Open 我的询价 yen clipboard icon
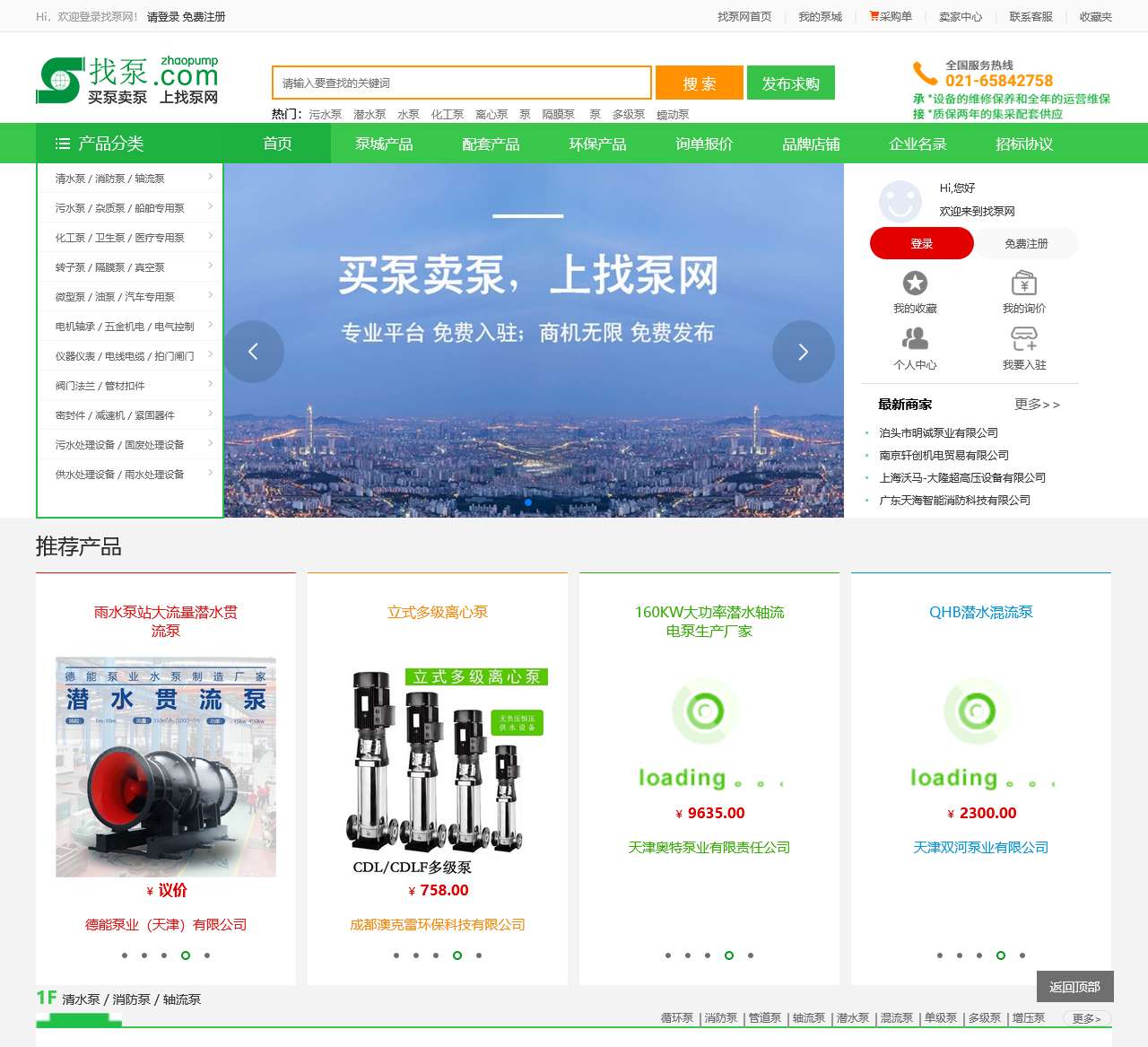1148x1047 pixels. click(x=1024, y=284)
